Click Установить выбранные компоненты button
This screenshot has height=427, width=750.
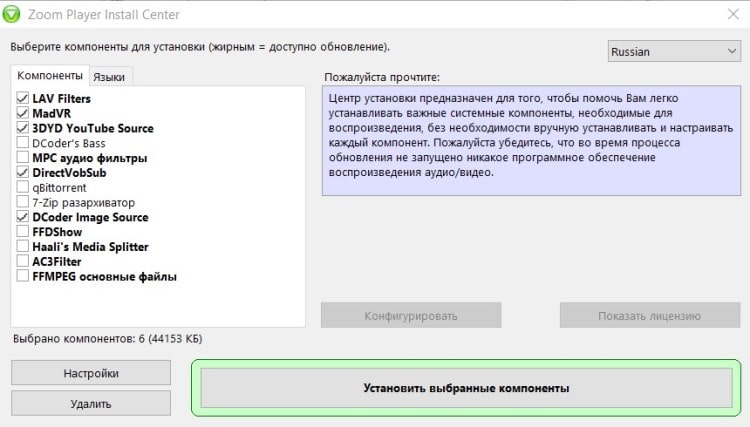pos(466,388)
